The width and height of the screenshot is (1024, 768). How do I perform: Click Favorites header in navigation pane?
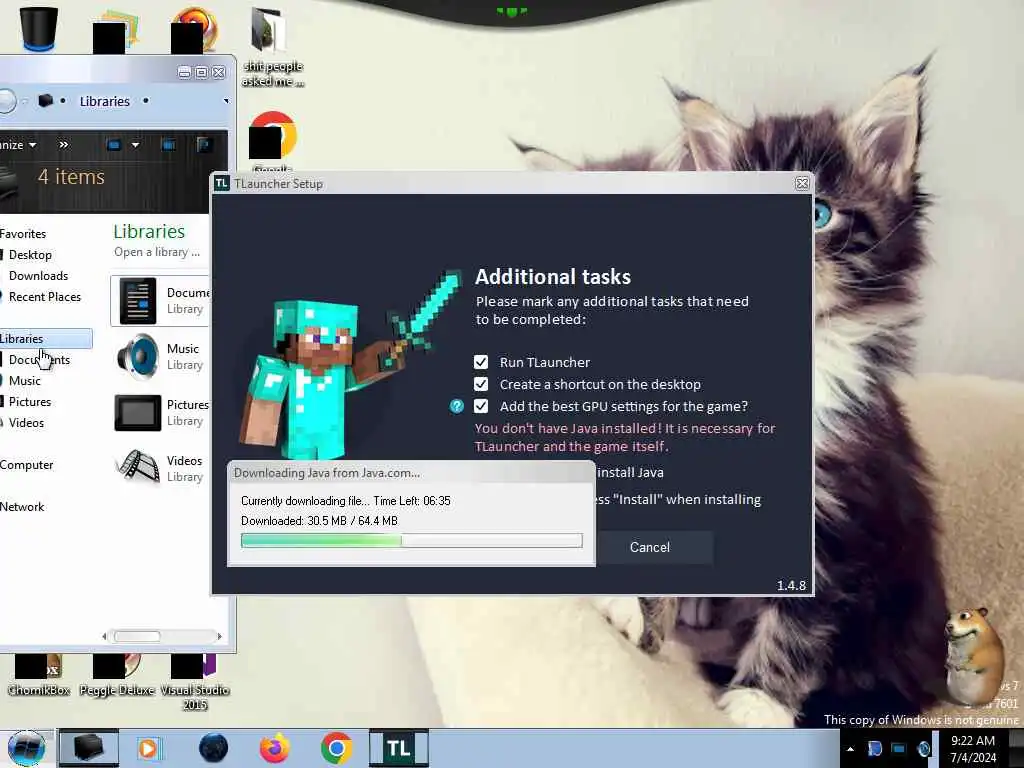(x=23, y=234)
